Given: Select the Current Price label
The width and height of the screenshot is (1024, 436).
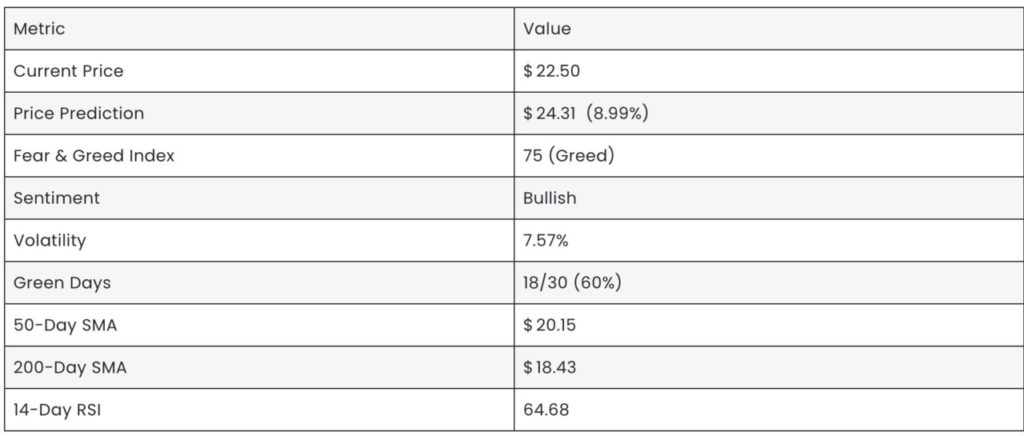Looking at the screenshot, I should (68, 71).
